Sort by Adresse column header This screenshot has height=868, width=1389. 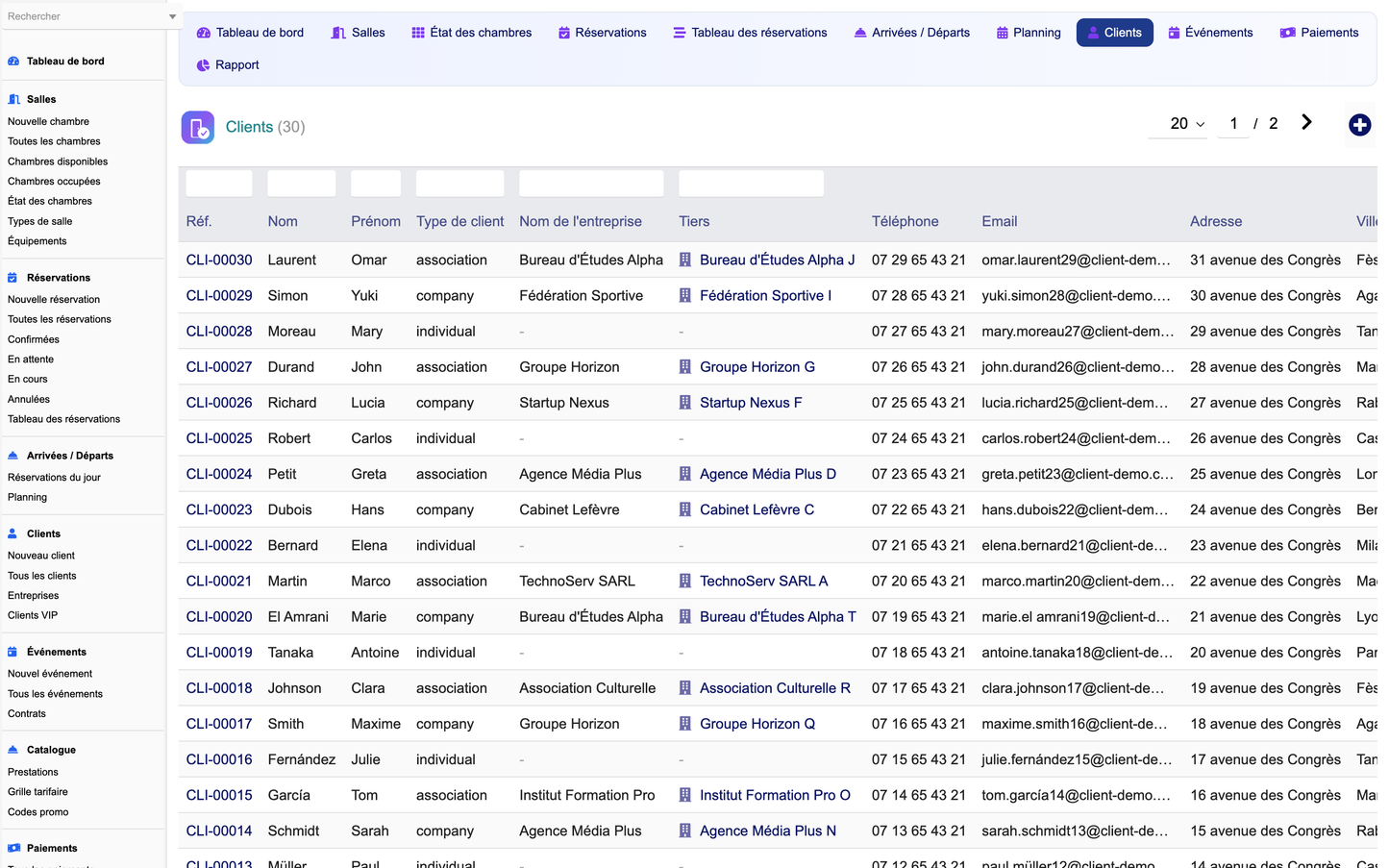(x=1216, y=221)
